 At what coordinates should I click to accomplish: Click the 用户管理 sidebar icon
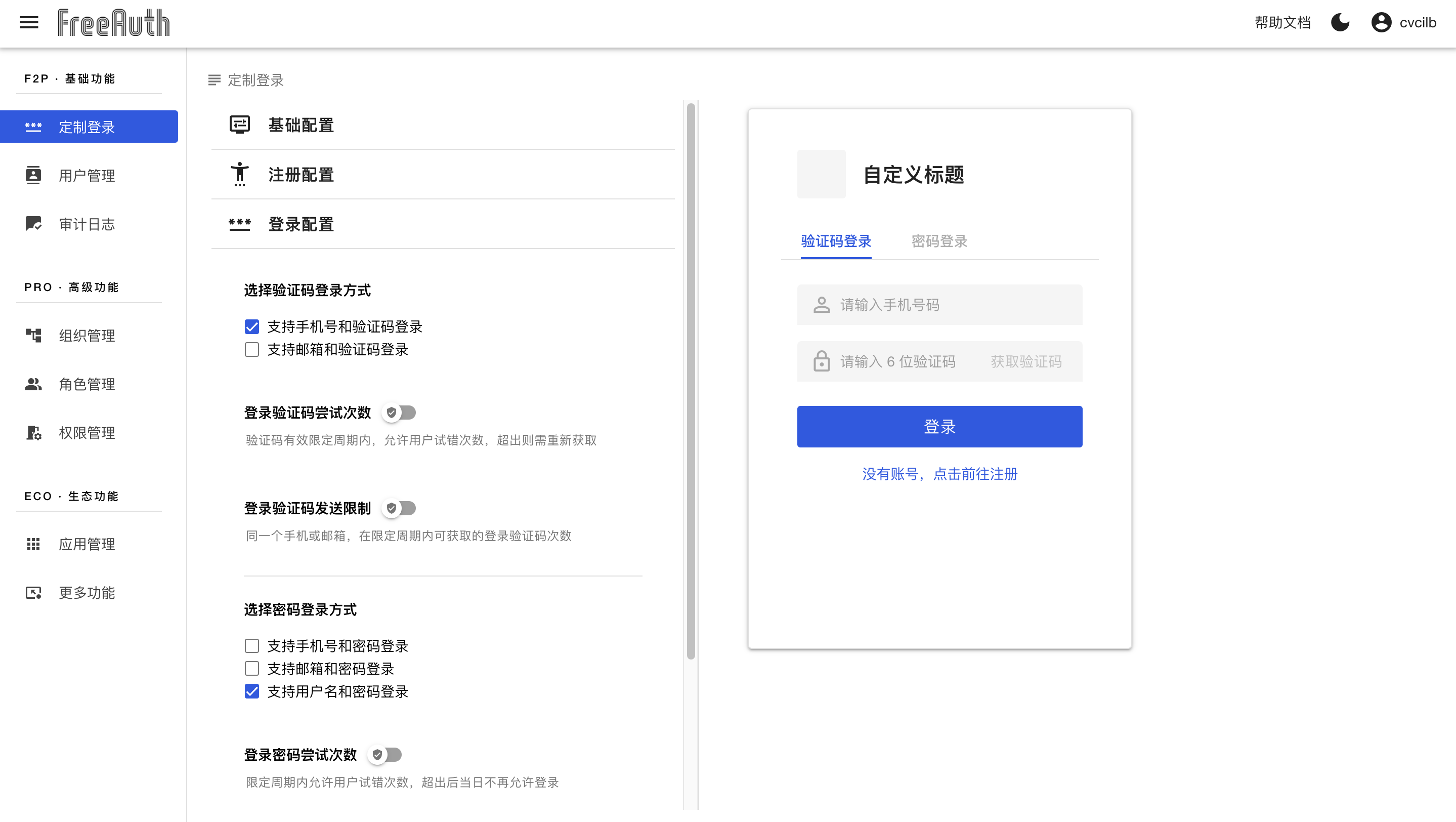[33, 175]
